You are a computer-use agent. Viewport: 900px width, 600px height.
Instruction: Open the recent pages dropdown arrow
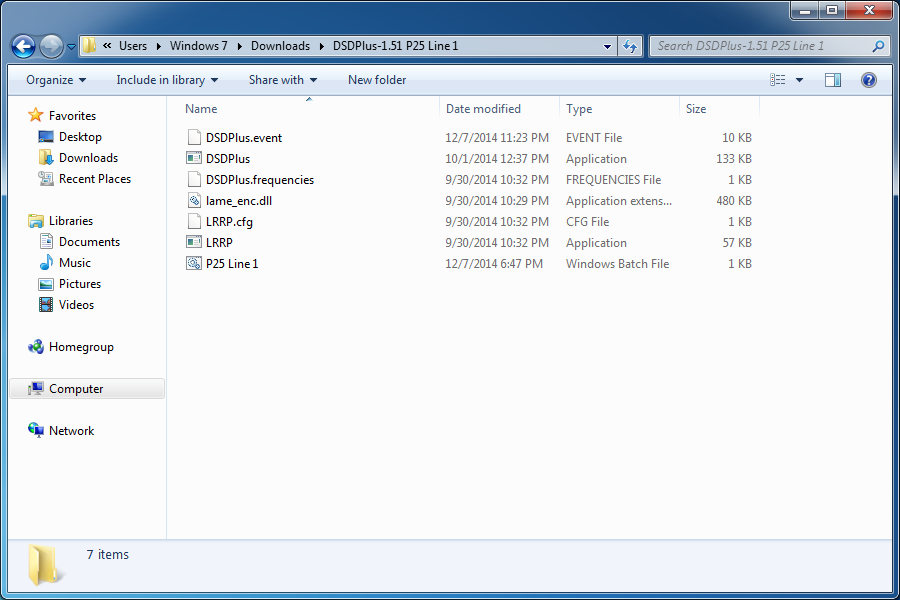(71, 47)
